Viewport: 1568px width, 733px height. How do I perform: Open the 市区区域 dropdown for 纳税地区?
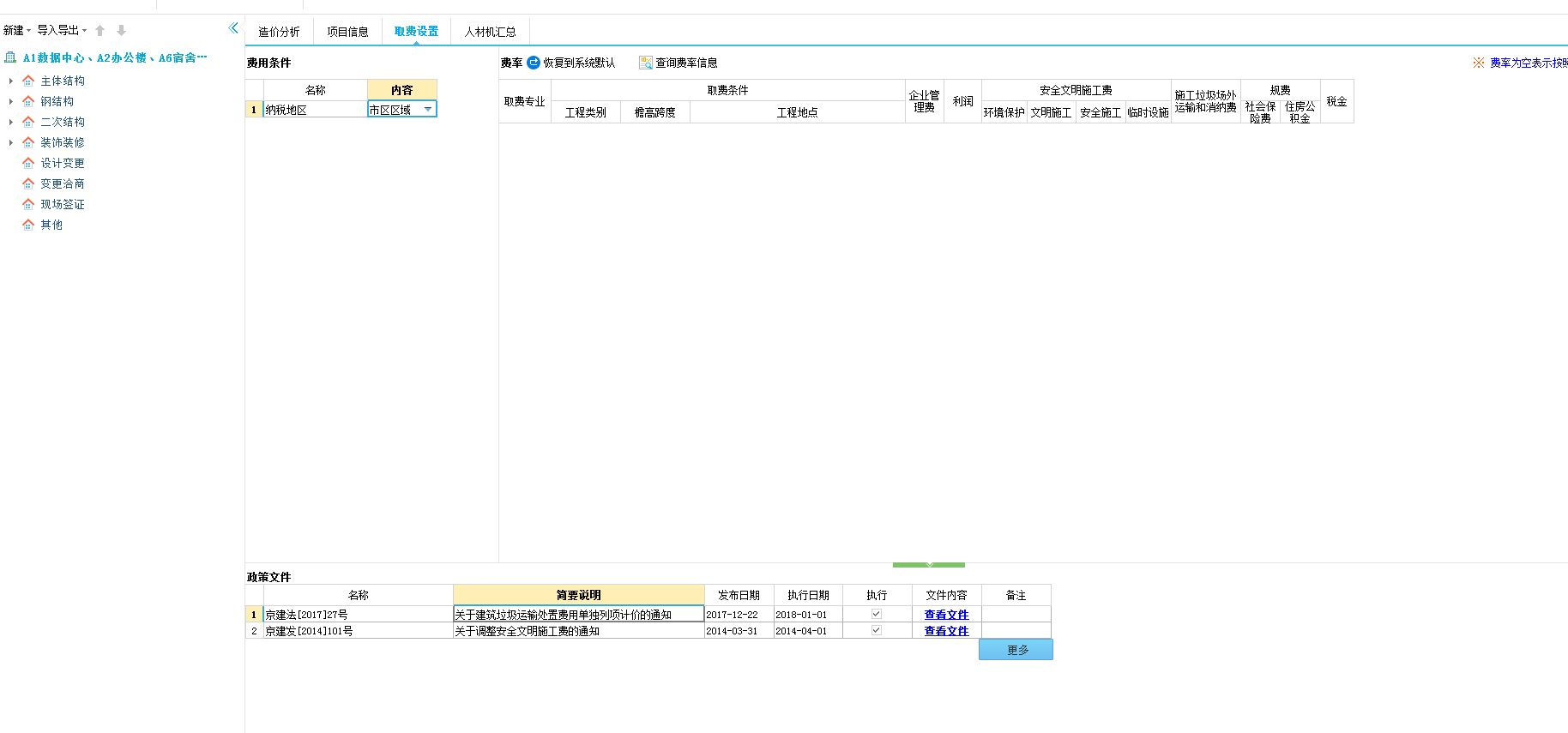click(428, 109)
